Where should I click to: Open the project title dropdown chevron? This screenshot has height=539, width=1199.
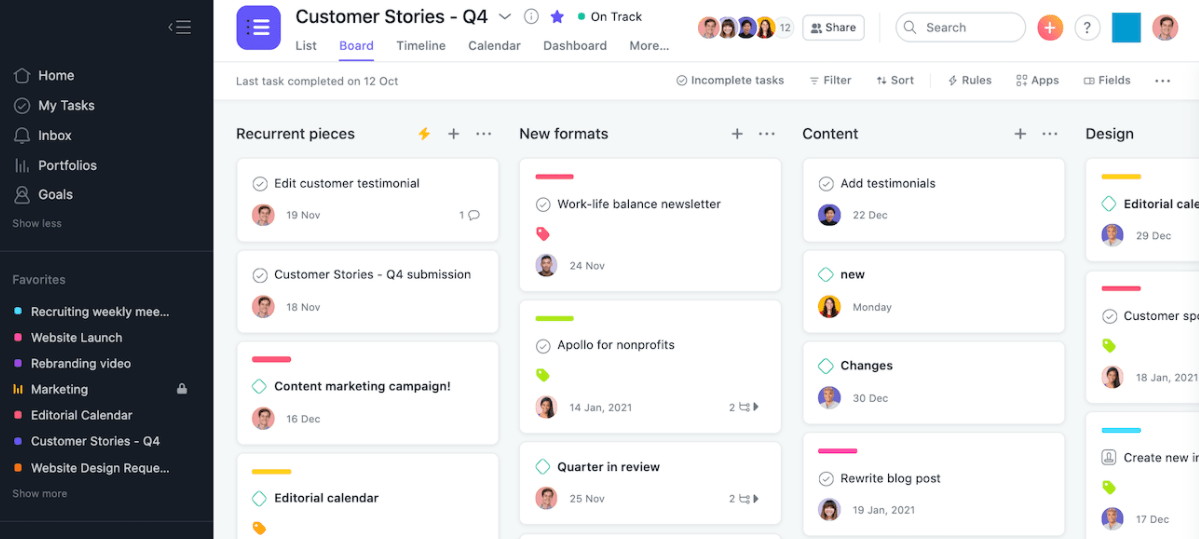pyautogui.click(x=505, y=17)
